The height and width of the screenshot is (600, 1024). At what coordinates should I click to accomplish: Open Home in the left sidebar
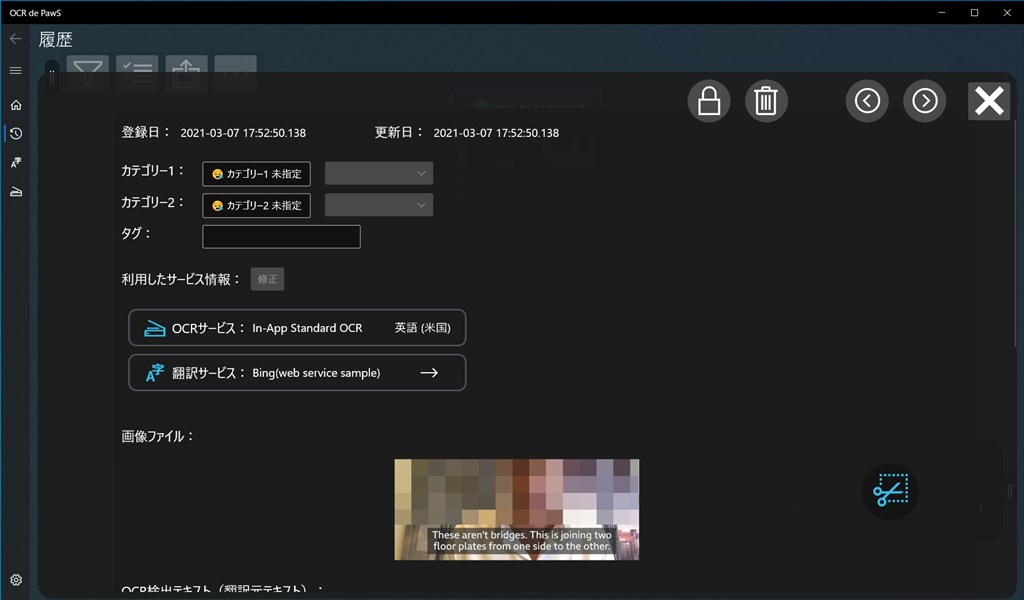15,105
